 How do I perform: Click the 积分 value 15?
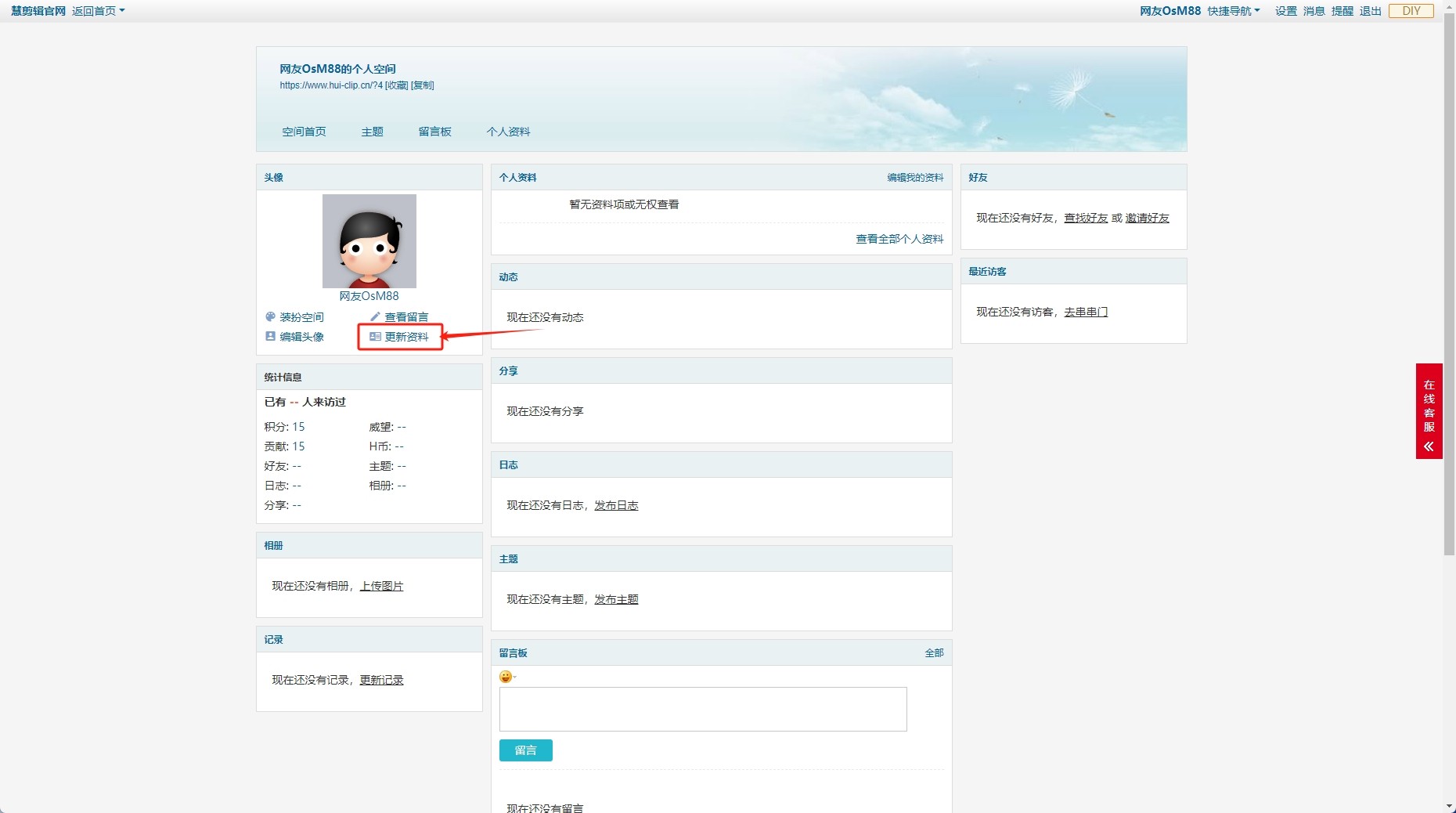pyautogui.click(x=298, y=427)
